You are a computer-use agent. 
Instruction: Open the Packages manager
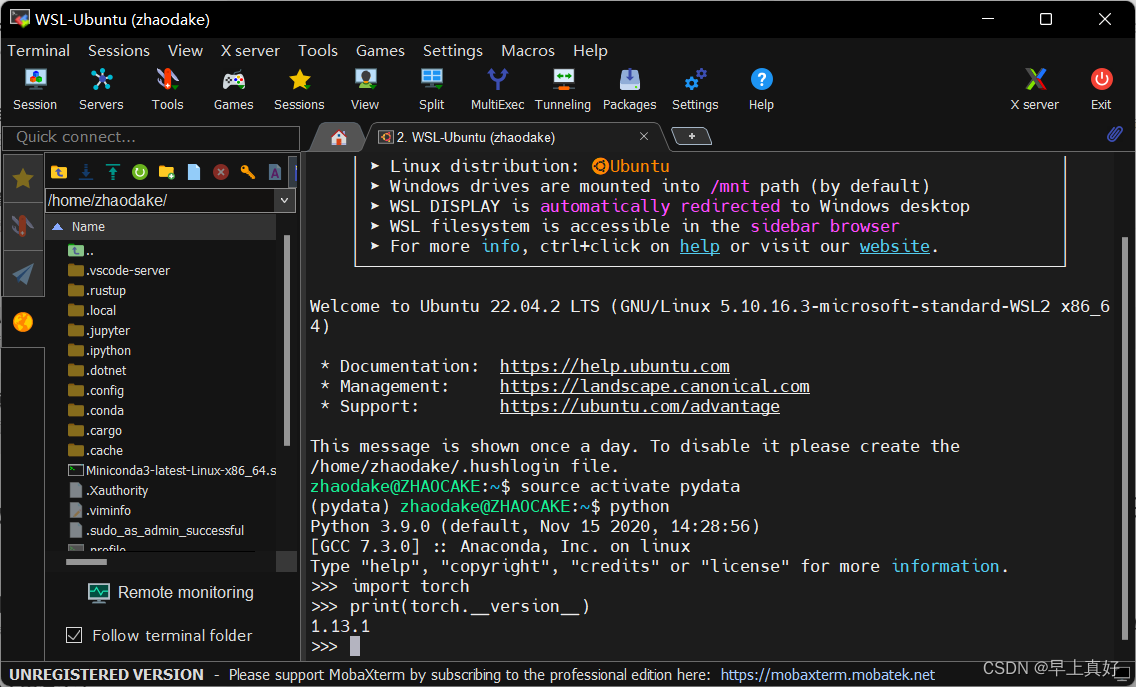click(x=630, y=89)
